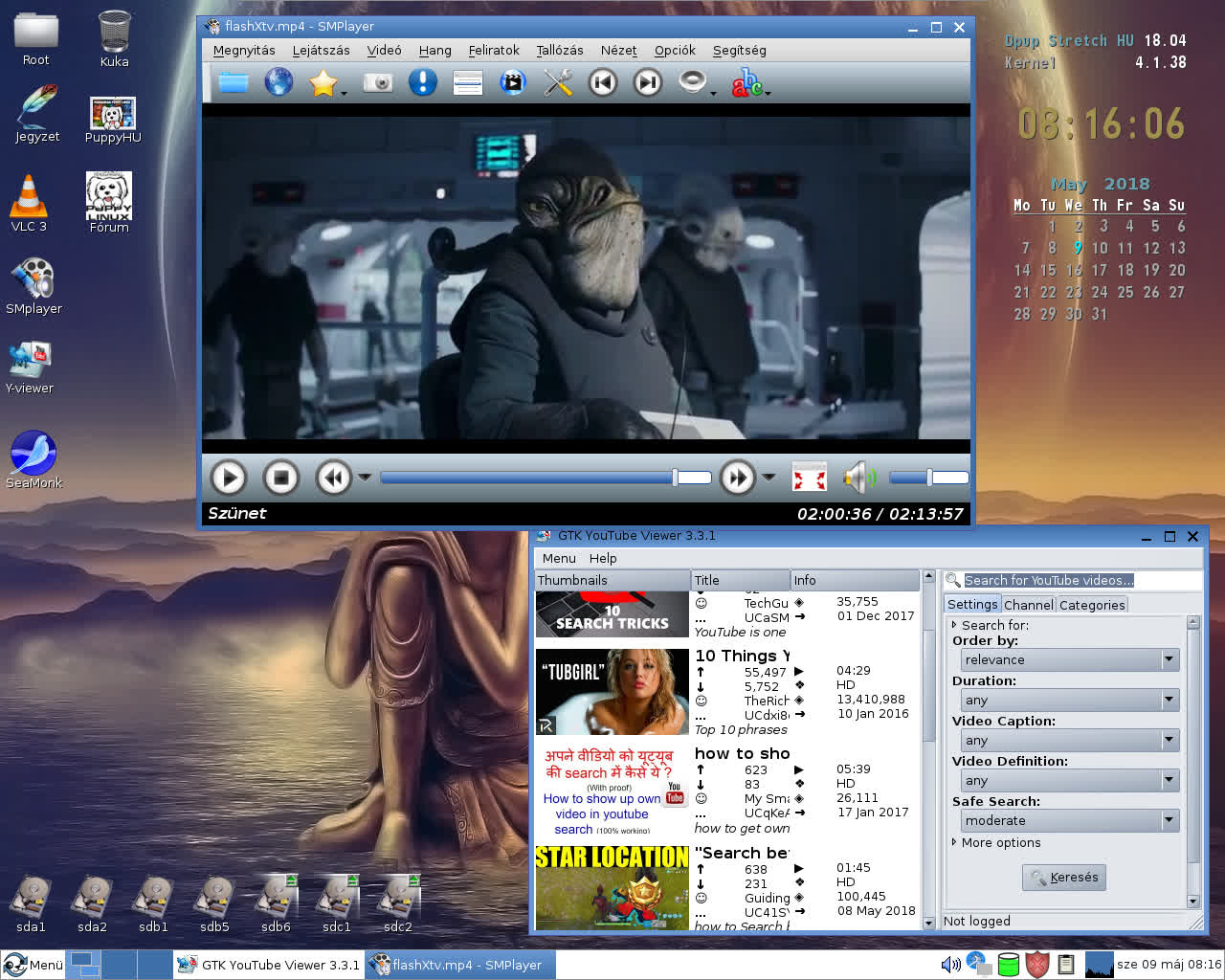Open rewind options dropdown arrow
This screenshot has height=980, width=1225.
[365, 477]
